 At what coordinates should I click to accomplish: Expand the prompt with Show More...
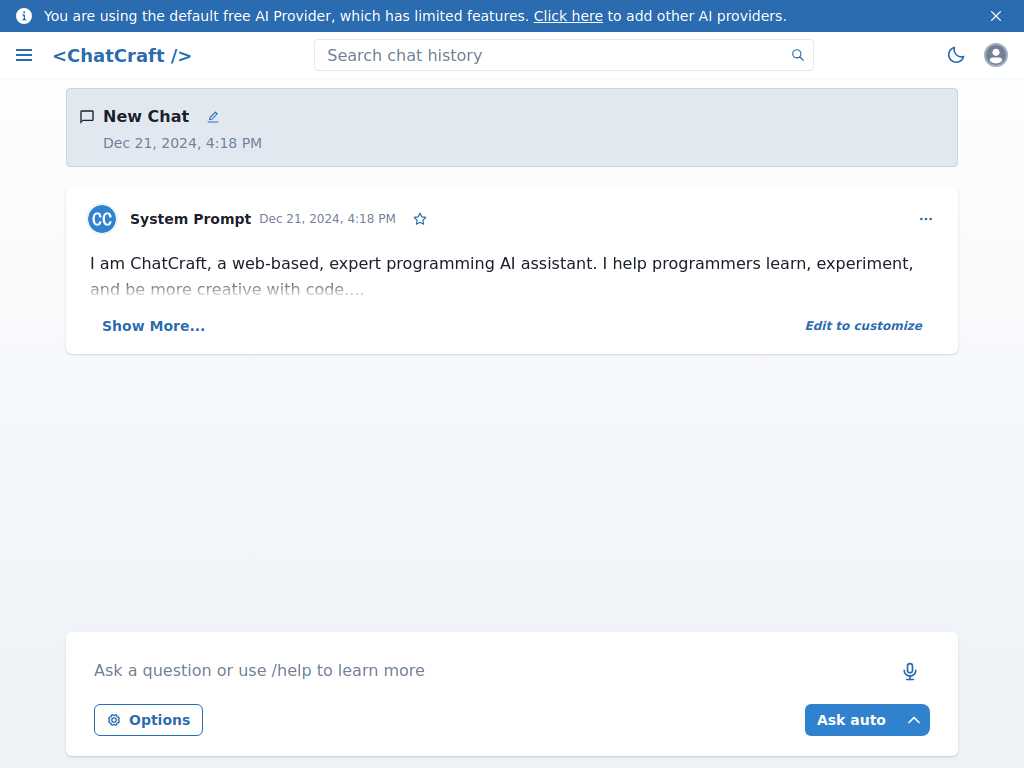153,326
